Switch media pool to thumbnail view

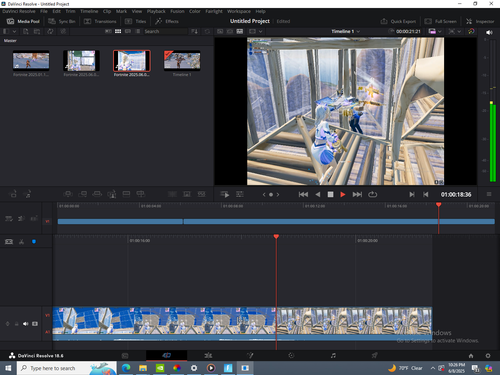tap(118, 31)
